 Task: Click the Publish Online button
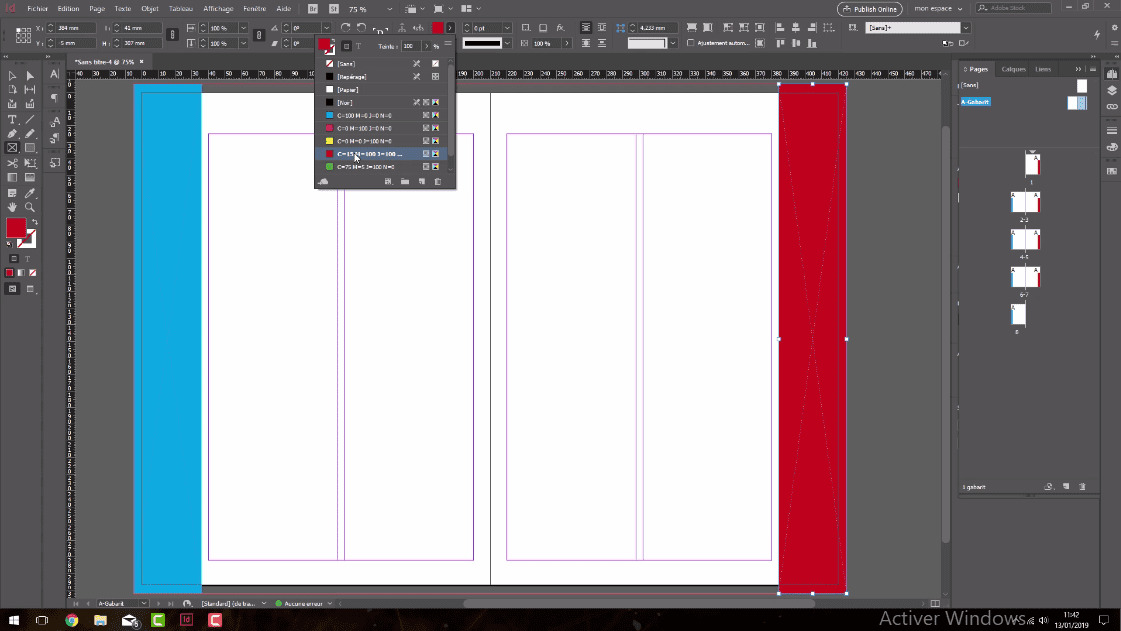pyautogui.click(x=870, y=8)
